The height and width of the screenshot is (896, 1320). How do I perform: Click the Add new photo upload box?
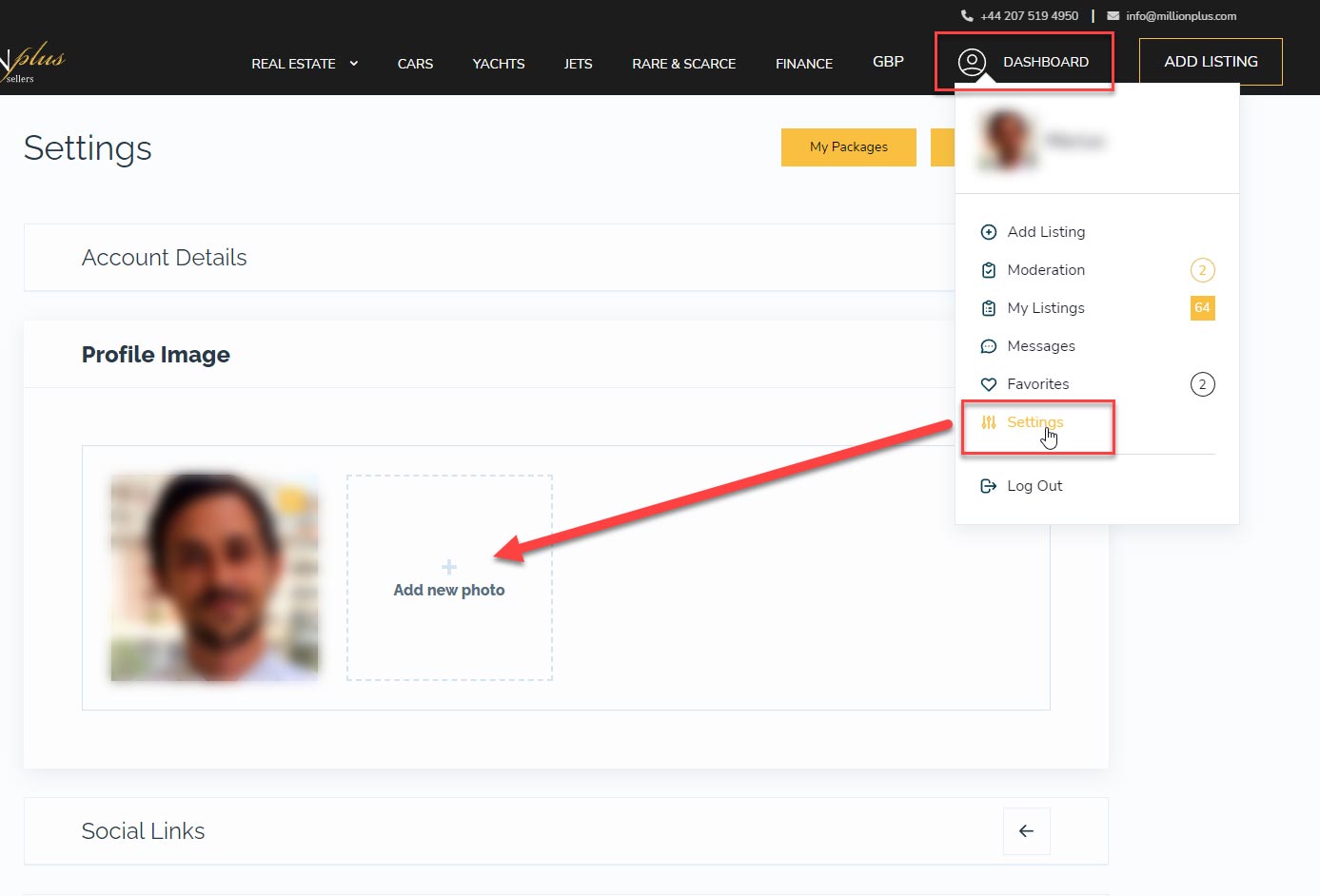tap(449, 578)
